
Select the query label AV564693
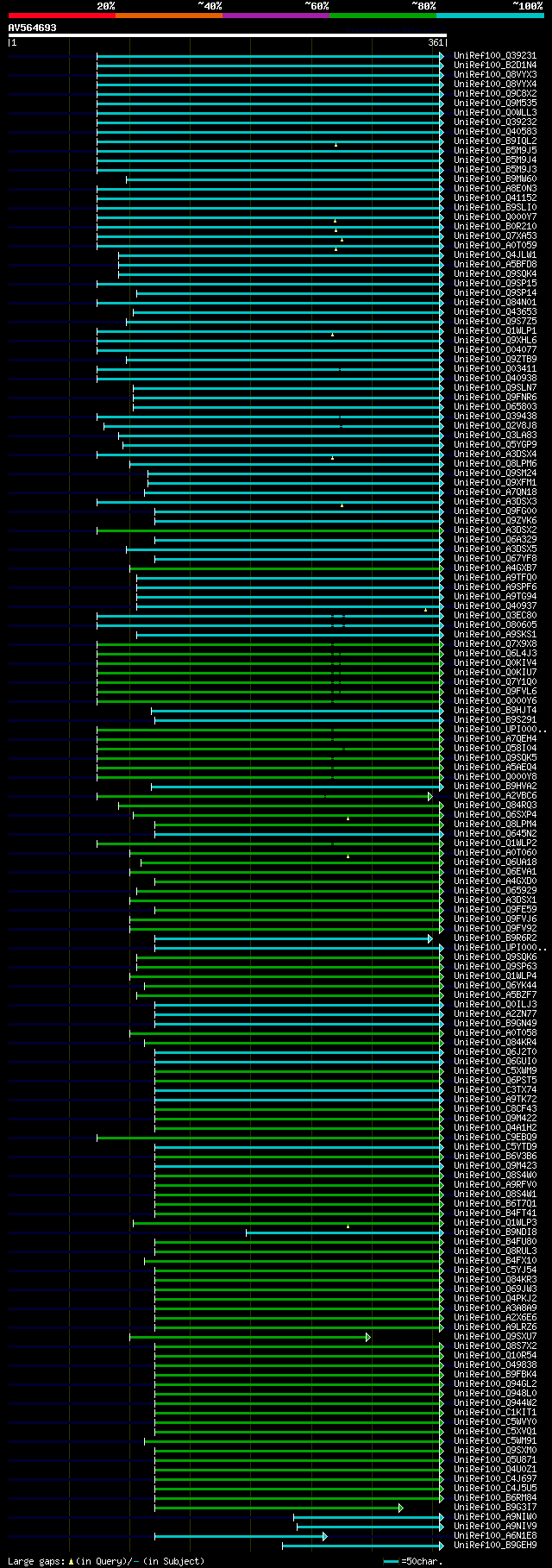click(x=33, y=28)
